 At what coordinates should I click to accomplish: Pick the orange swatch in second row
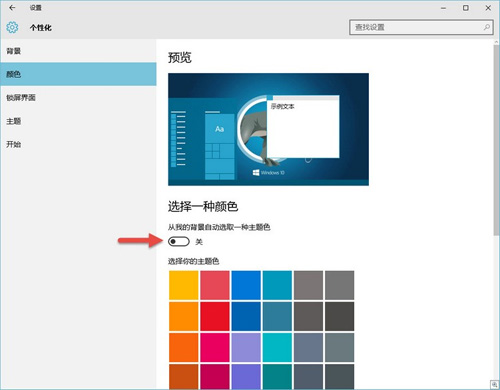(184, 316)
